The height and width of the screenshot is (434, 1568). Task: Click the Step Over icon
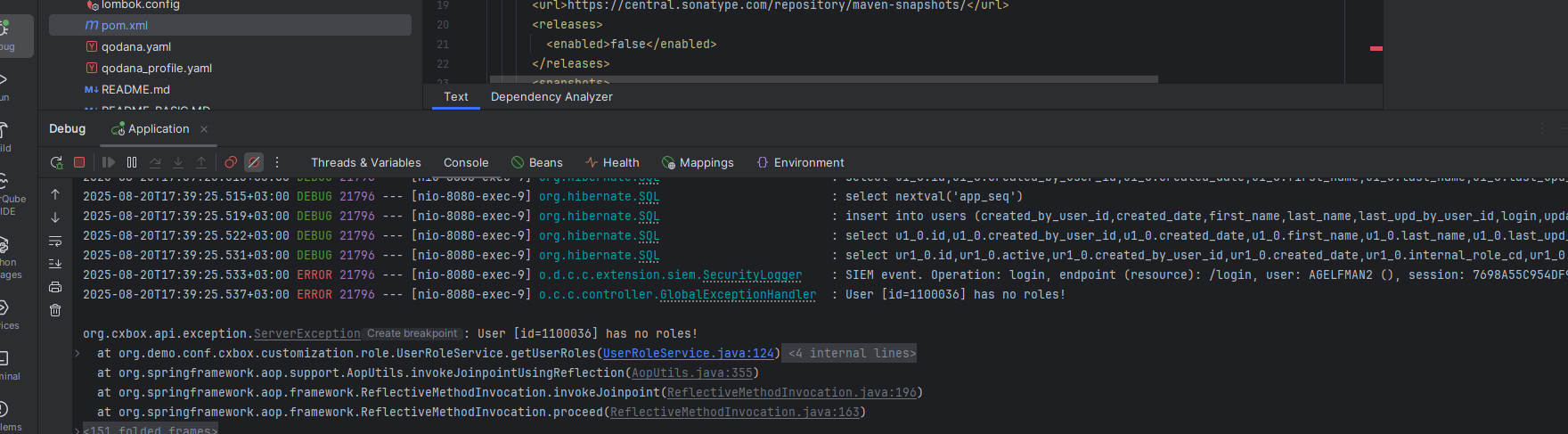155,162
